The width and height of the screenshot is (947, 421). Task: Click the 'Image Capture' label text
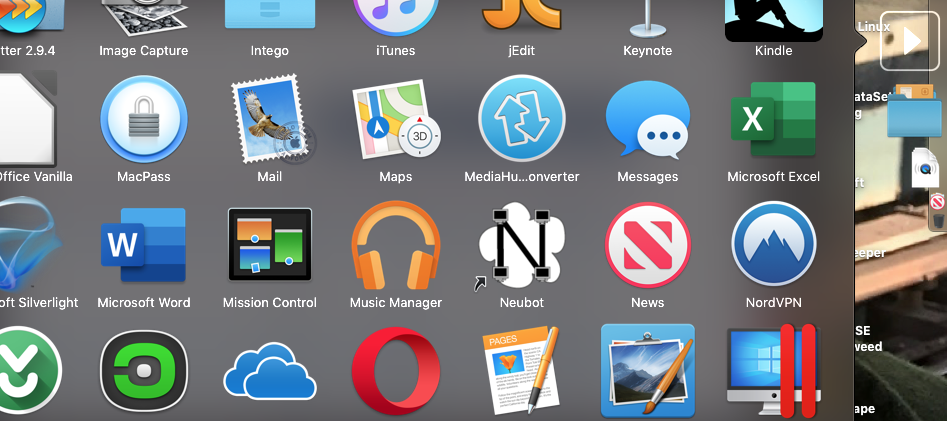coord(144,51)
